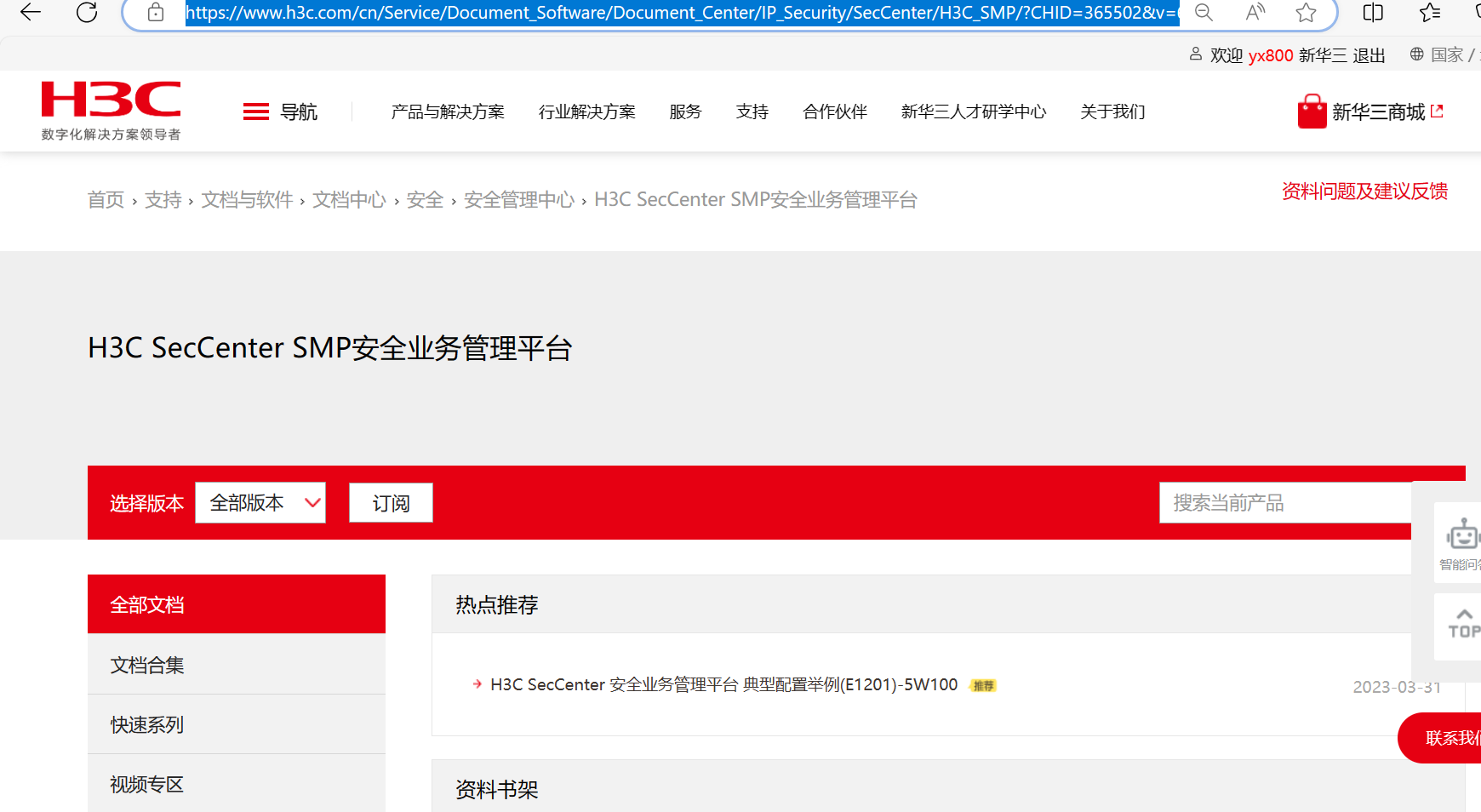Go back using the browser back arrow
The height and width of the screenshot is (812, 1481).
pos(31,12)
